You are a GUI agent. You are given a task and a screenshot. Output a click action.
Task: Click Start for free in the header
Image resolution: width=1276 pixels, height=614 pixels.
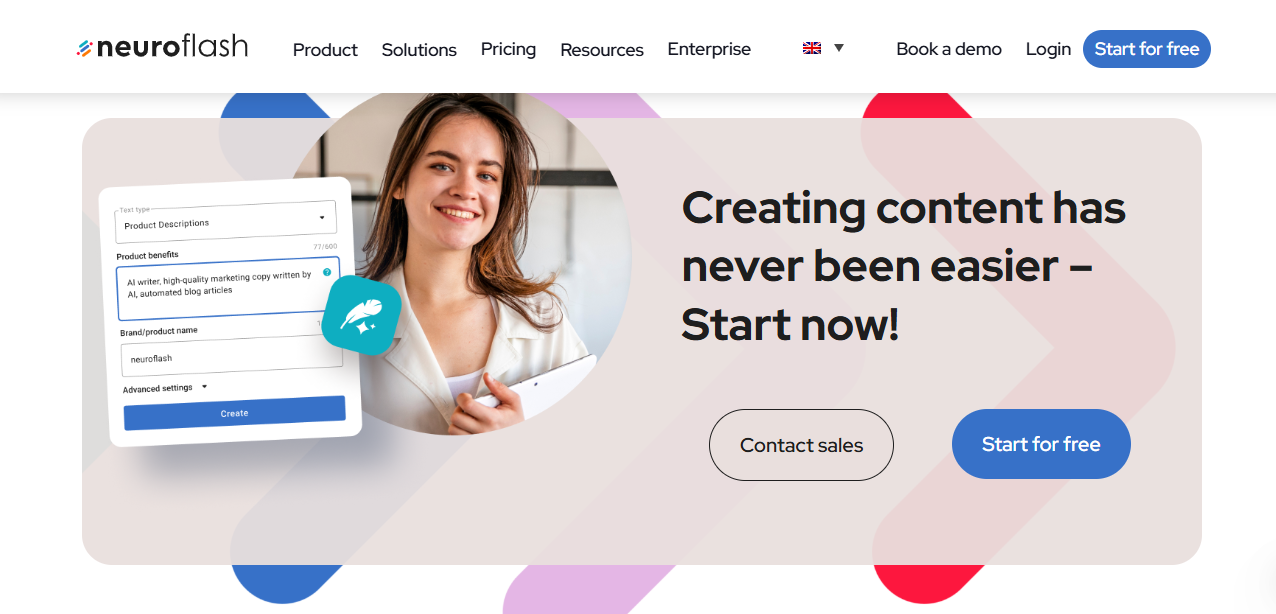point(1147,49)
